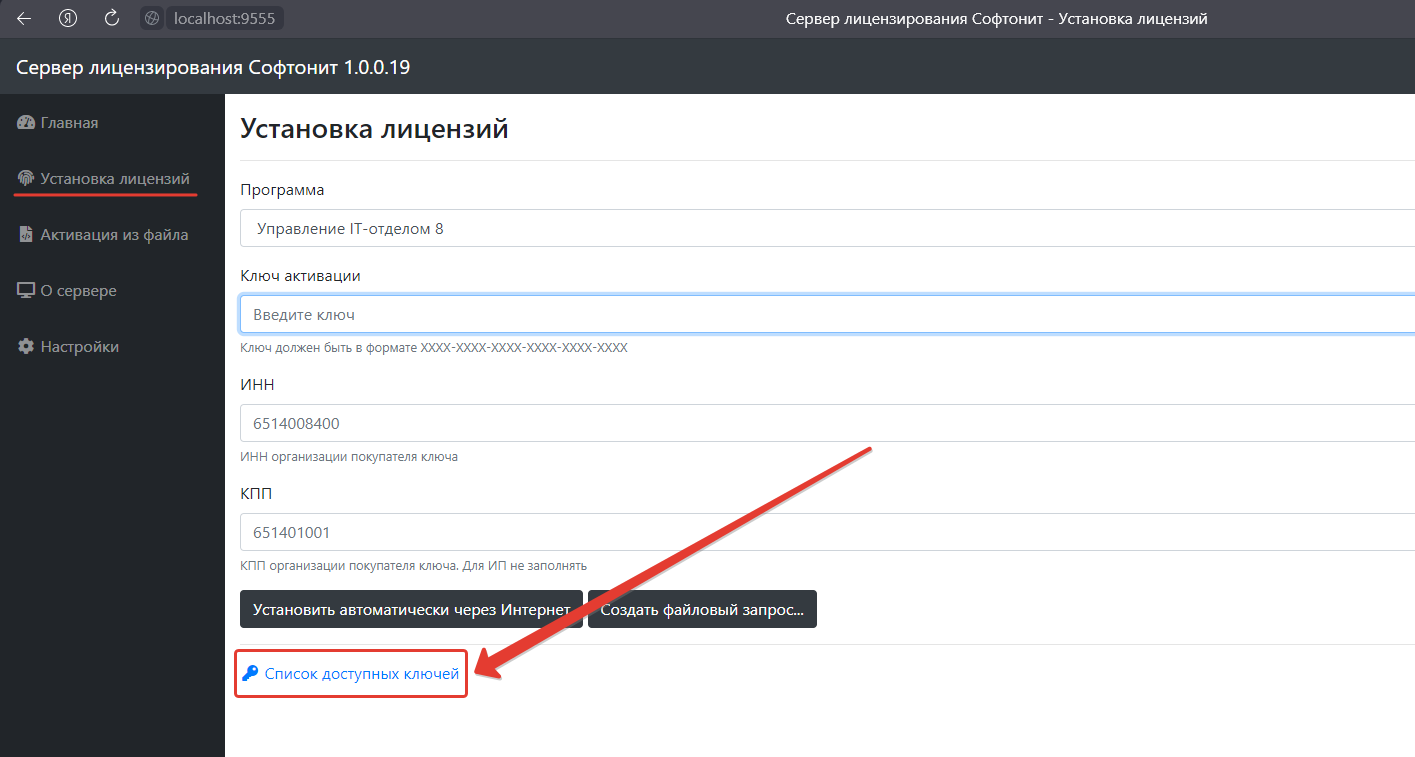This screenshot has width=1415, height=757.
Task: Click the Создать файловый запрос button
Action: [x=702, y=609]
